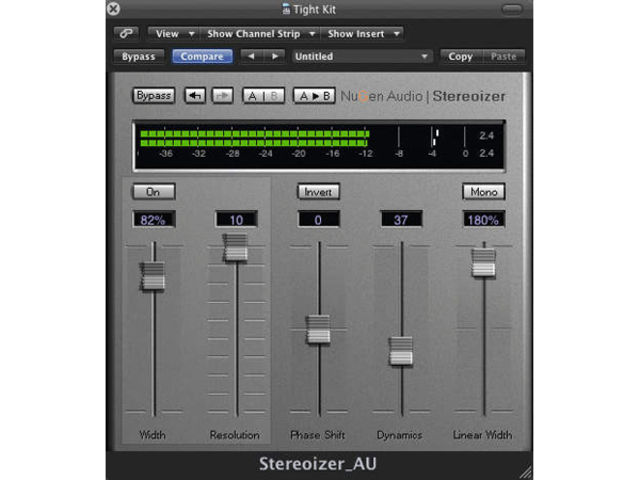Click the Stereoizer_AU label at the bottom
640x480 pixels.
pos(318,464)
